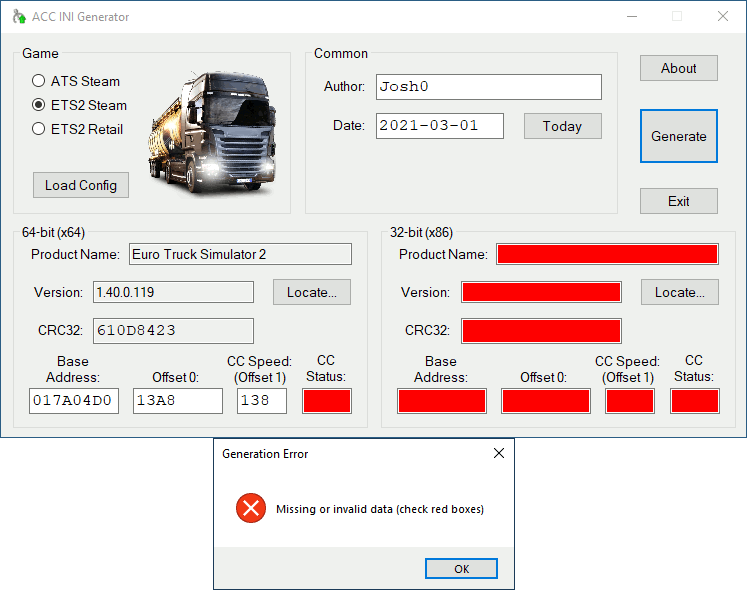Viewport: 747px width, 590px height.
Task: Click the 64-bit Base Address field
Action: [74, 401]
